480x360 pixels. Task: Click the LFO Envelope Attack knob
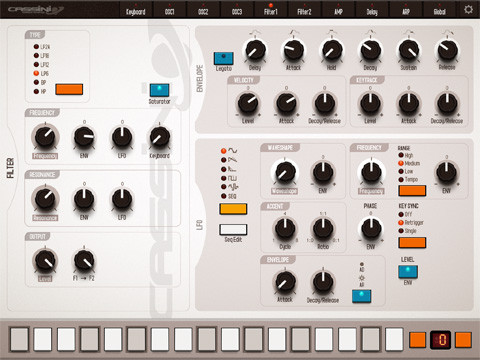285,282
